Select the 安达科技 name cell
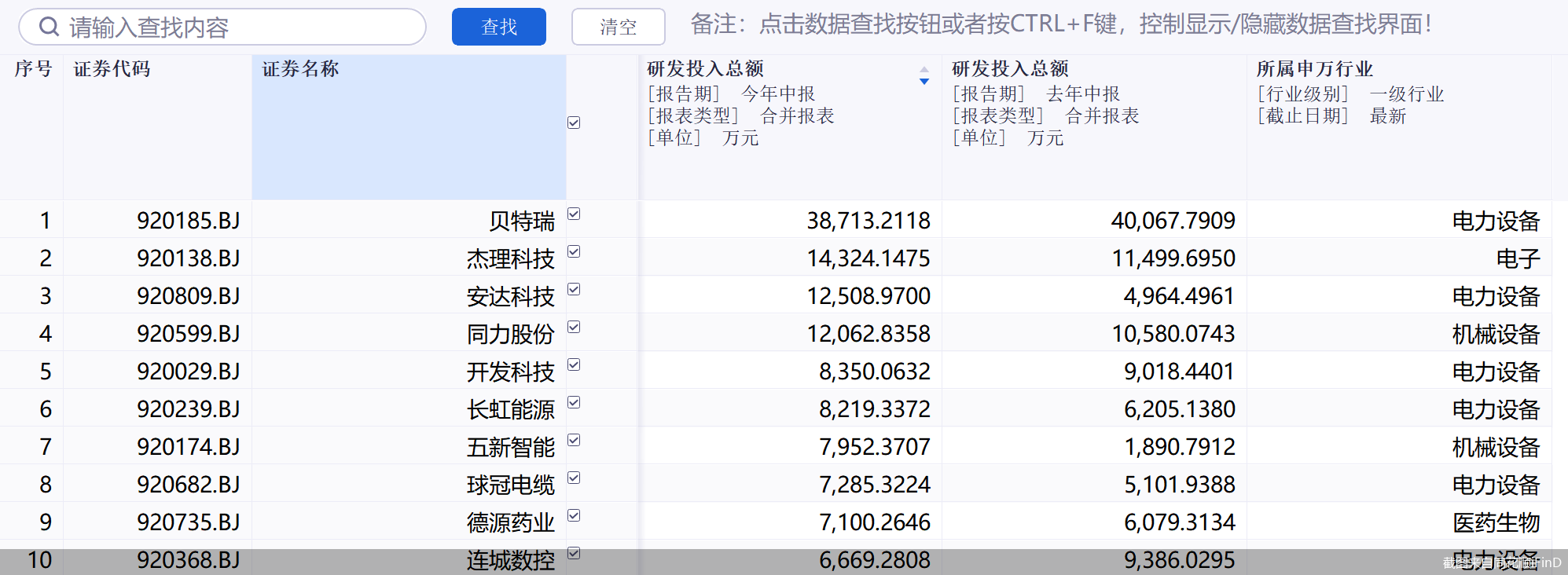This screenshot has width=1568, height=575. point(409,295)
